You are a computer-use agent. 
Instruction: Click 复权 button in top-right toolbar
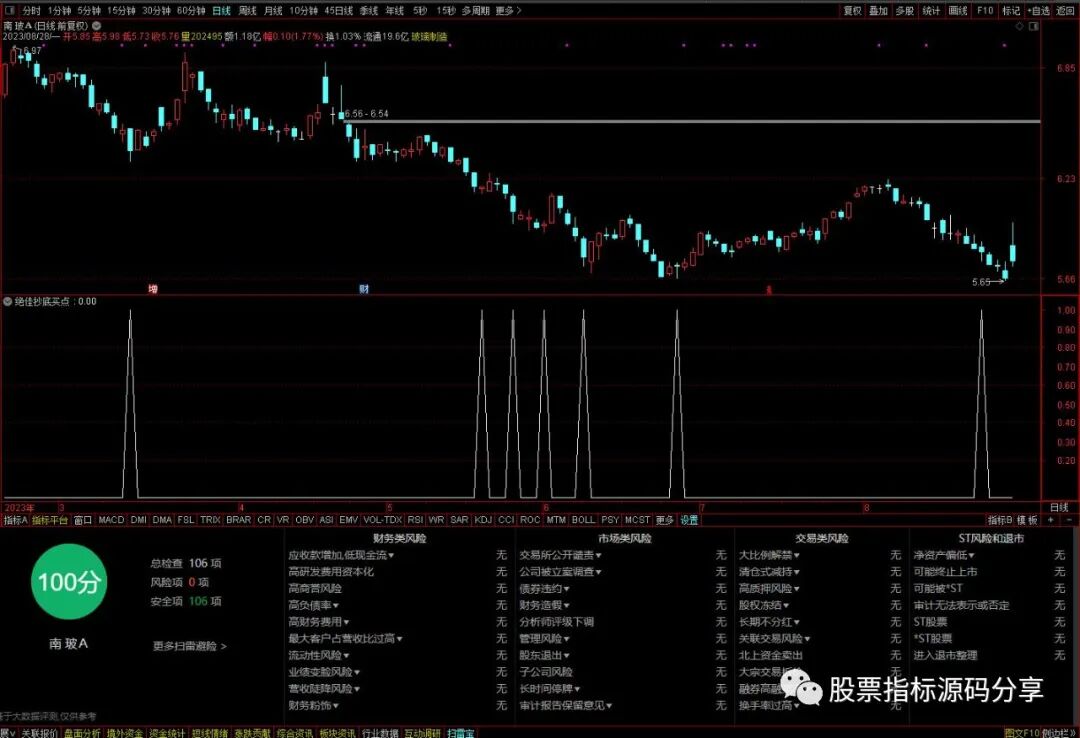[x=853, y=11]
